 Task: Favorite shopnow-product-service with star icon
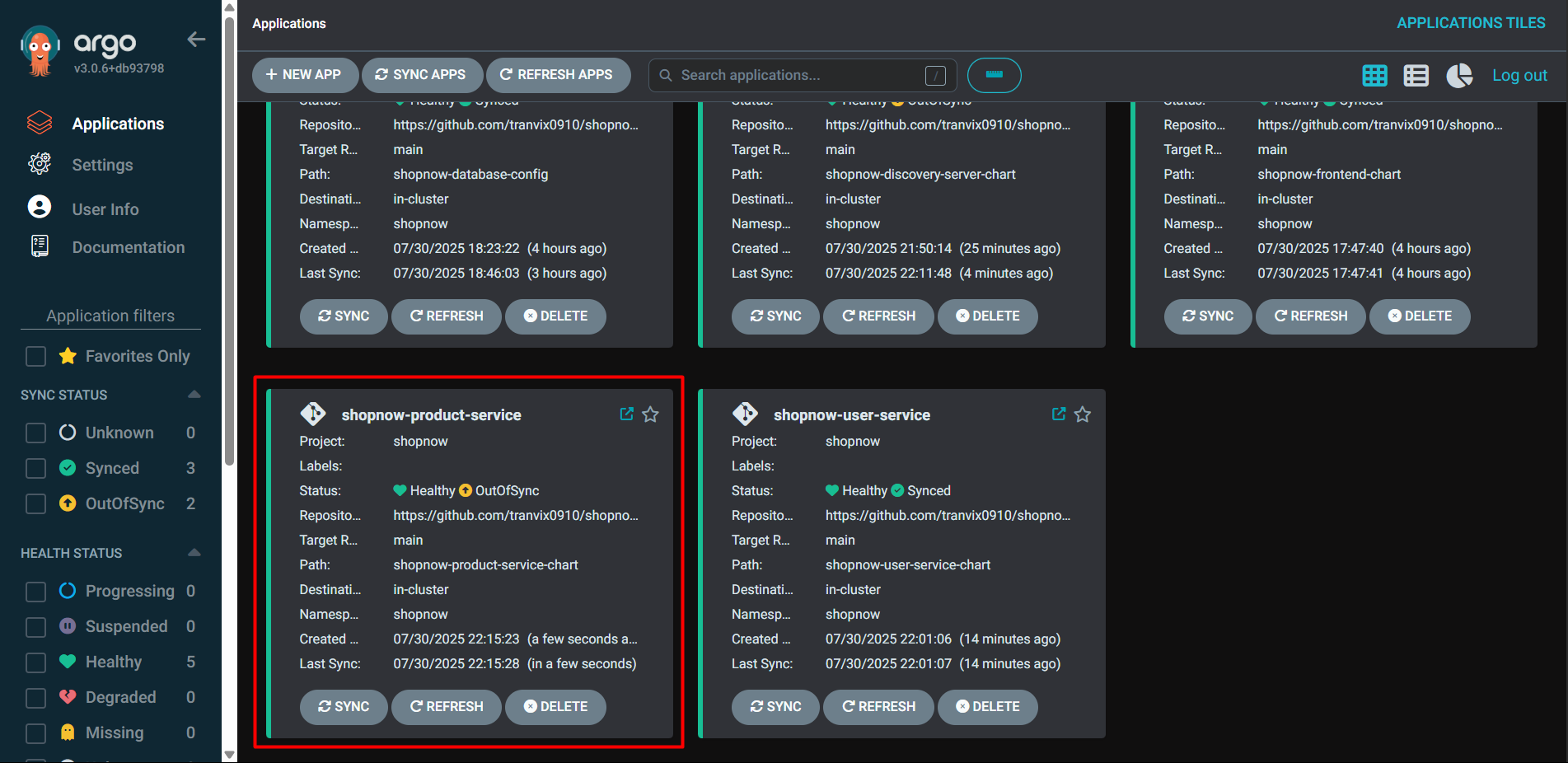[x=651, y=414]
